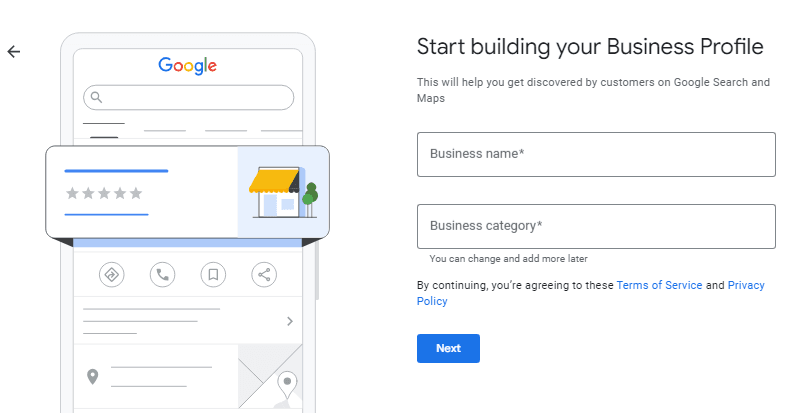
Task: Click the five-star rating row
Action: pos(104,193)
